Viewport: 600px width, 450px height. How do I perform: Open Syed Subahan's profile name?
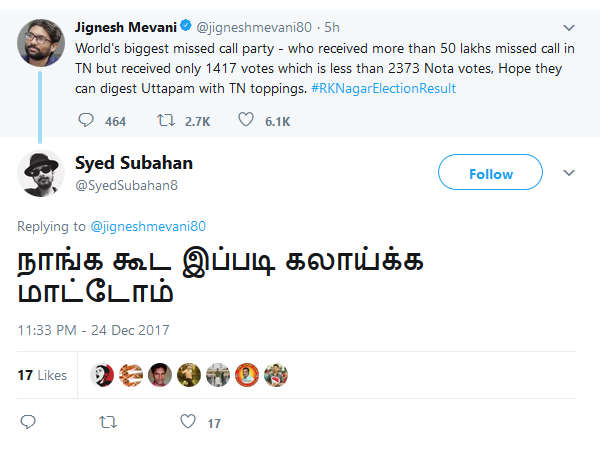[x=133, y=163]
